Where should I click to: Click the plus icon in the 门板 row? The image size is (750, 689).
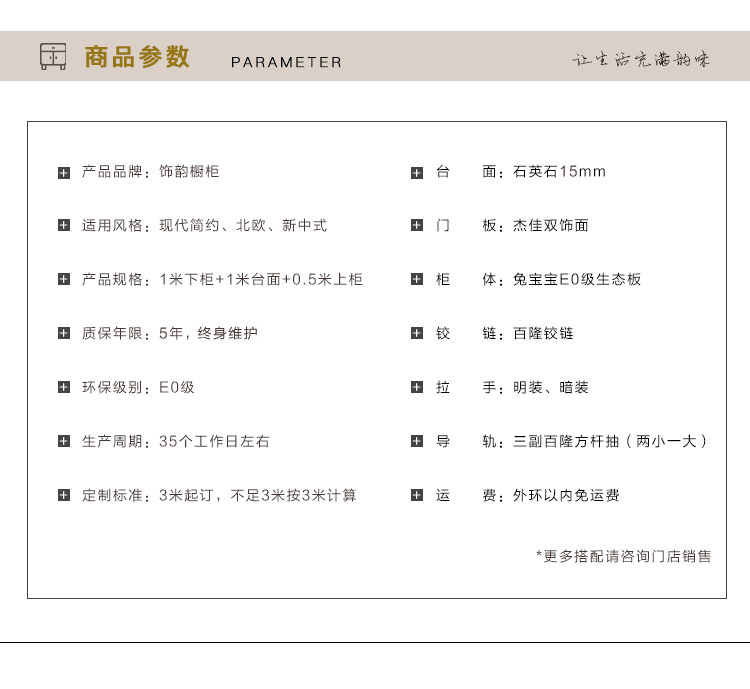click(x=417, y=225)
